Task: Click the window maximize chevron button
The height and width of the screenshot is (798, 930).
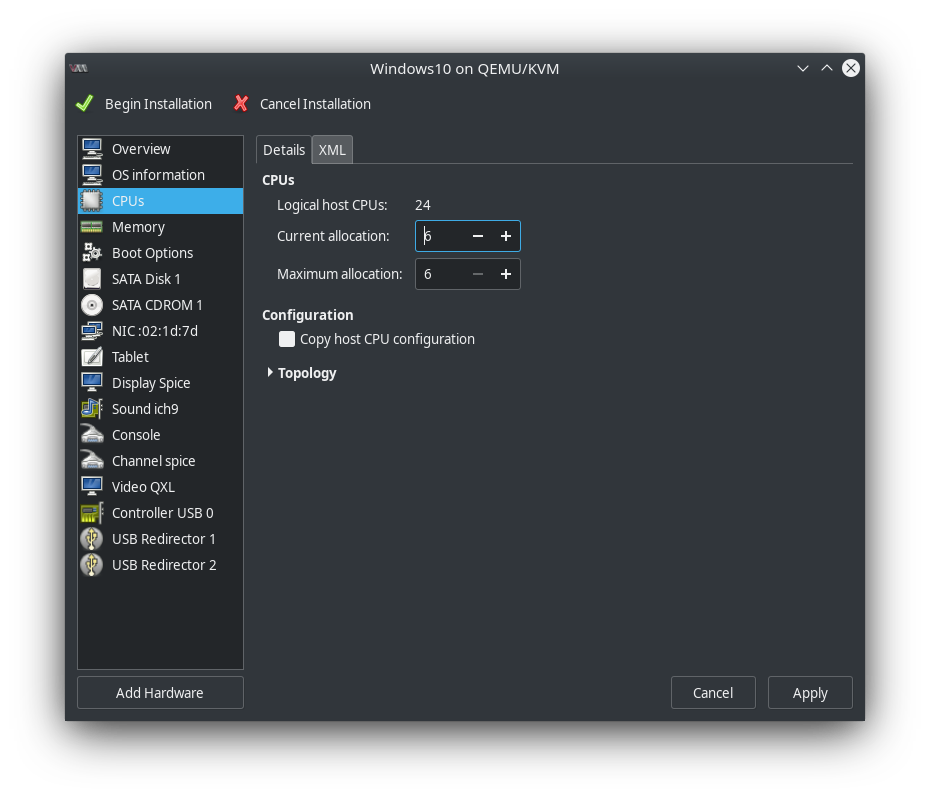Action: coord(827,68)
